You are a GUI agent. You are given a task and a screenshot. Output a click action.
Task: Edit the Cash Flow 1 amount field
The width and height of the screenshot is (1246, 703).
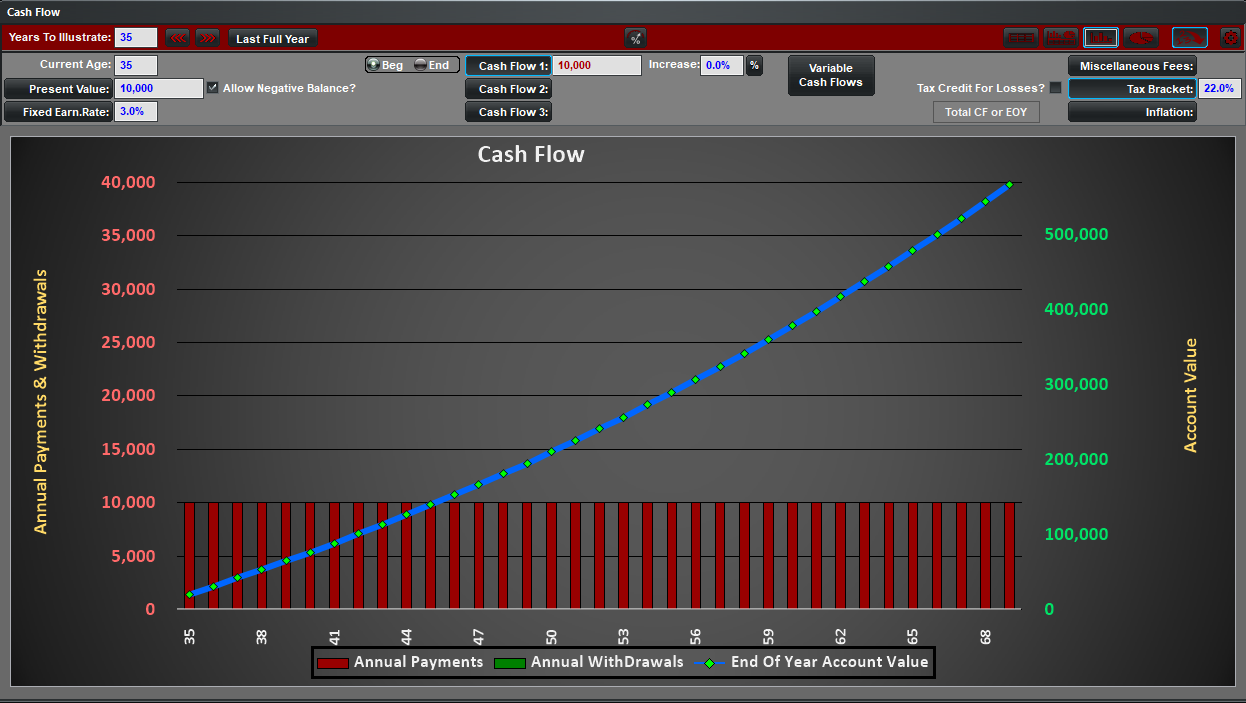(x=597, y=65)
